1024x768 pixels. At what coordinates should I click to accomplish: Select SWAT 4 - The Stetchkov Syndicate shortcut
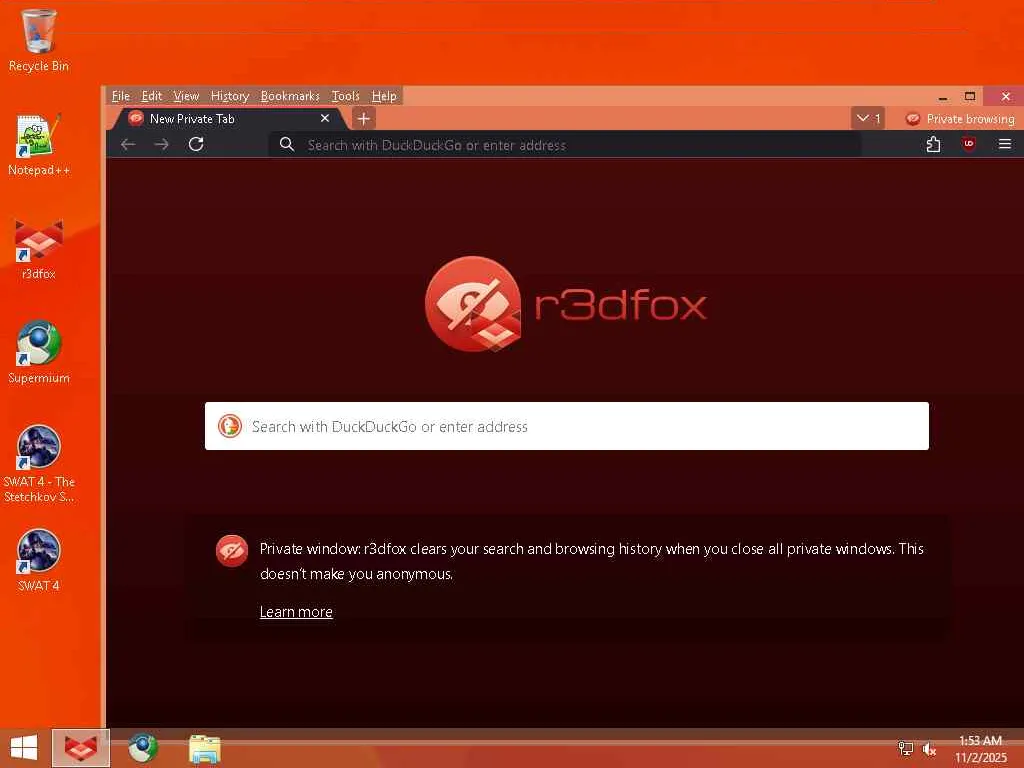(x=39, y=464)
